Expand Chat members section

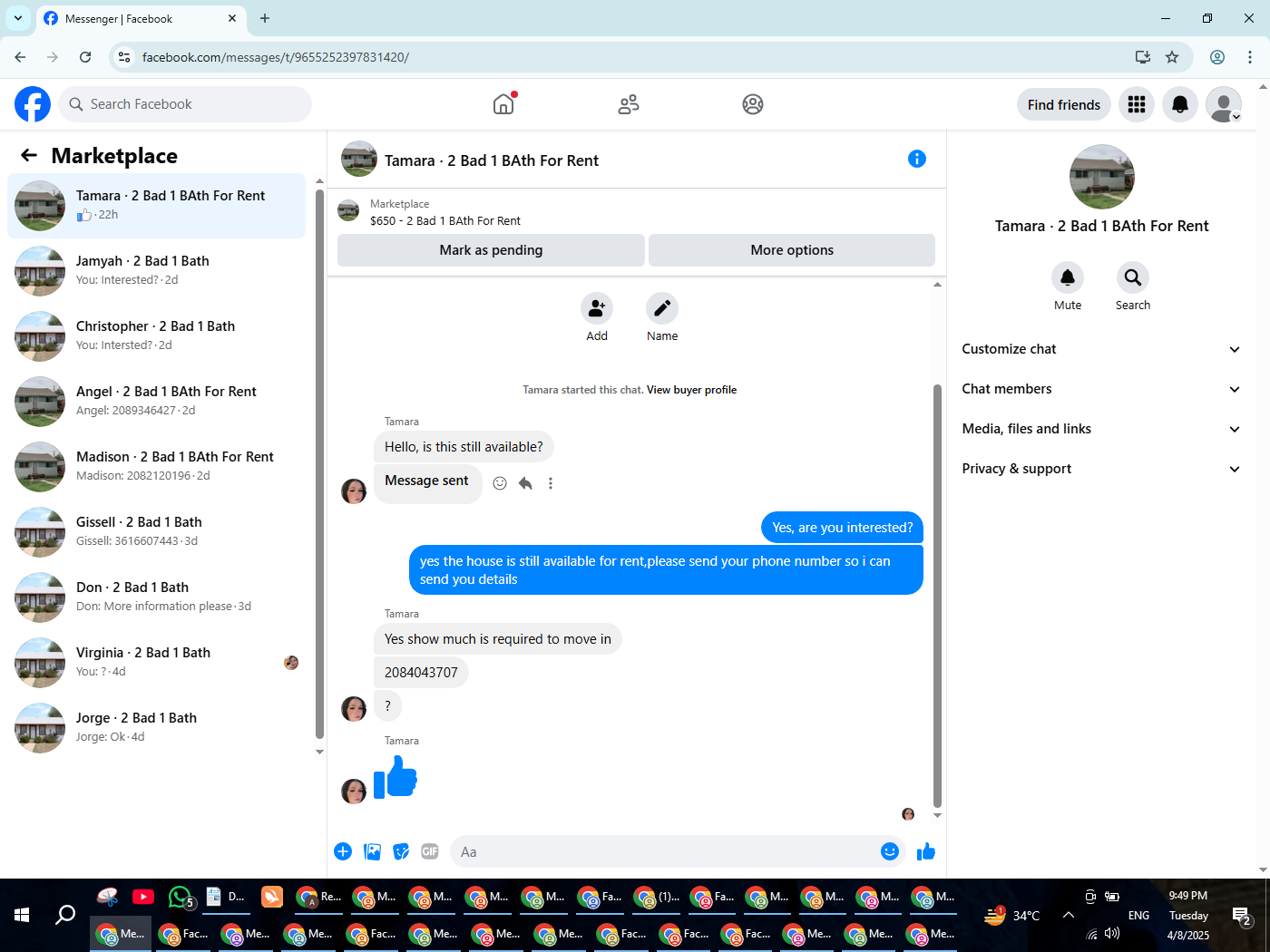[1101, 389]
